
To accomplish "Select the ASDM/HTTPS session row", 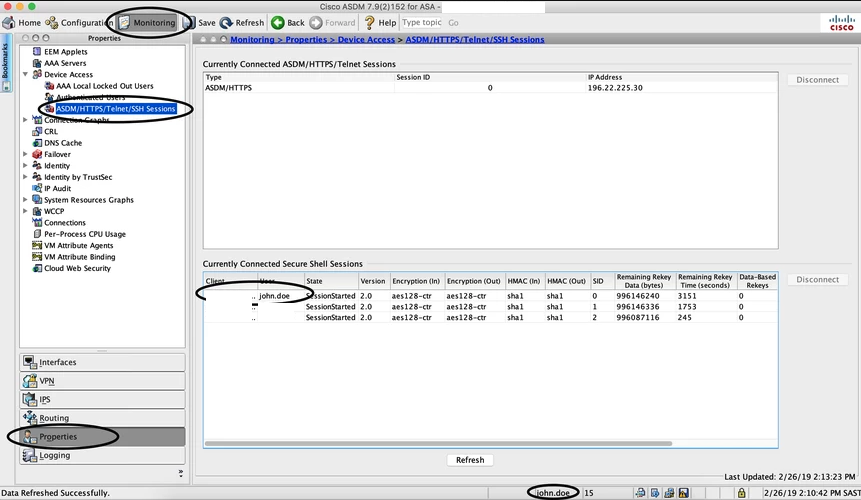I will (x=490, y=88).
